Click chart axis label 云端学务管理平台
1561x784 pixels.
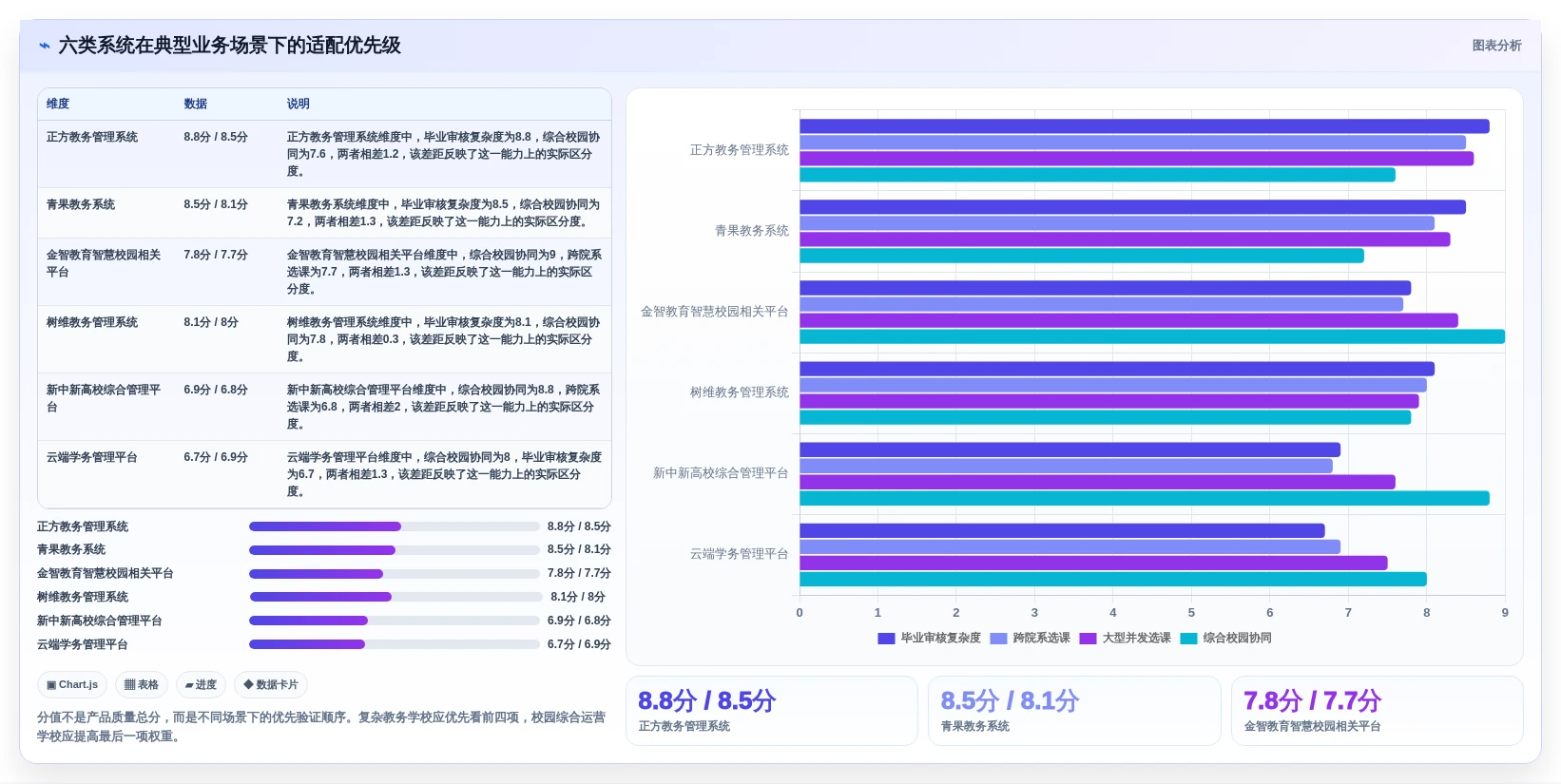point(740,554)
